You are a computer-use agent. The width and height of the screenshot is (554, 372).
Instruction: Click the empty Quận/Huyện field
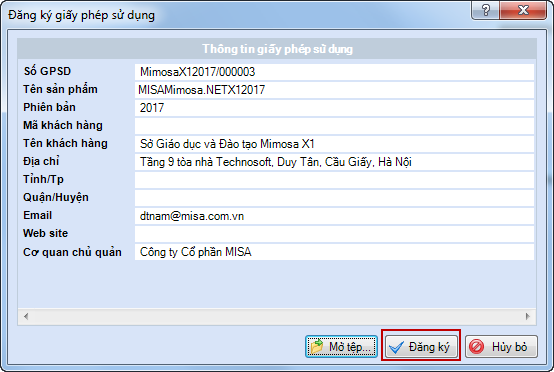pos(334,198)
